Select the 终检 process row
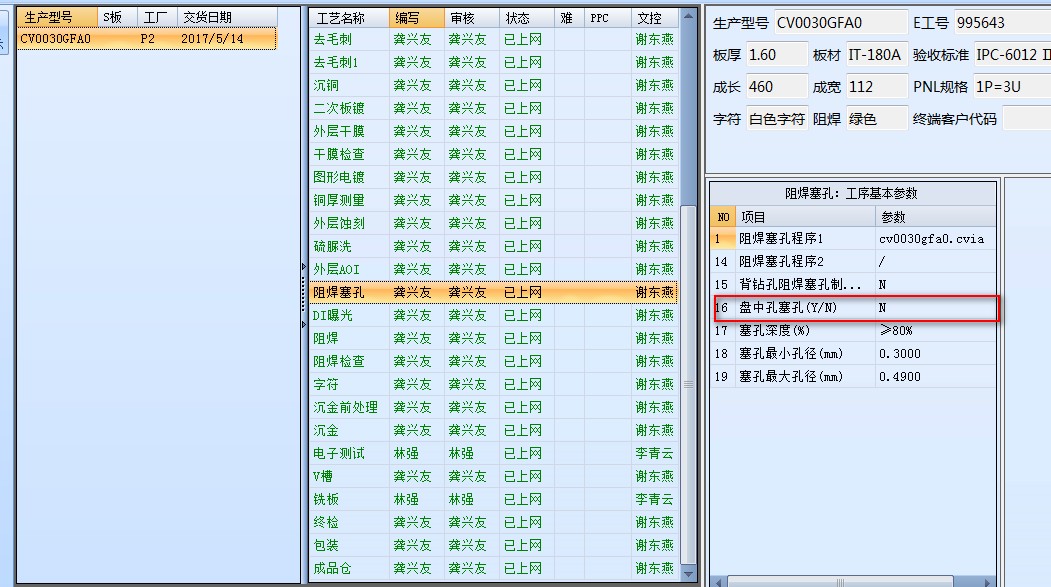Viewport: 1051px width, 587px height. 494,522
